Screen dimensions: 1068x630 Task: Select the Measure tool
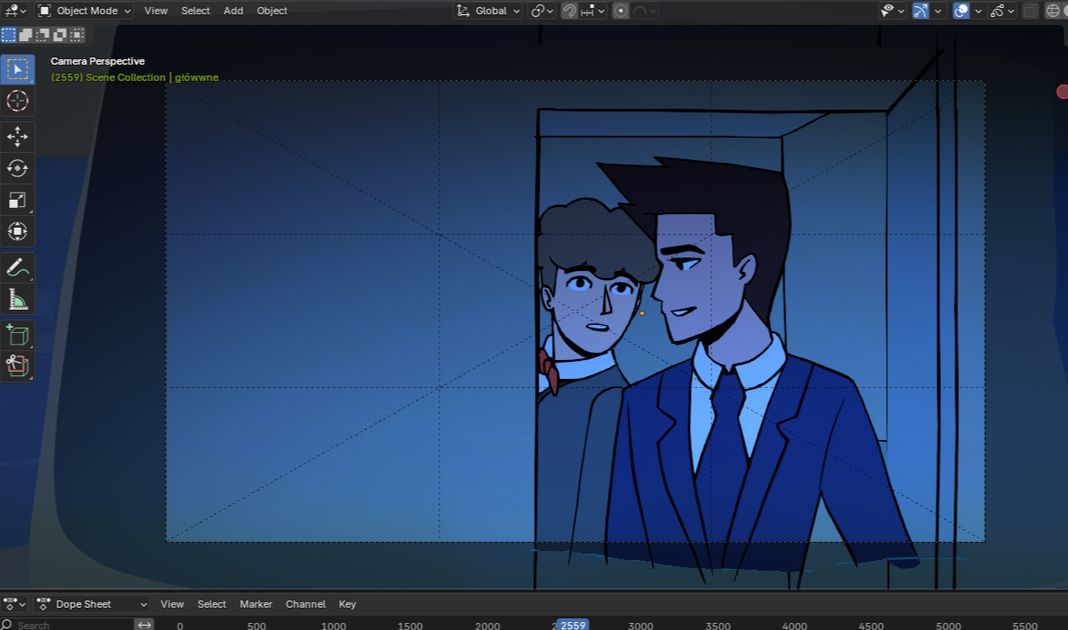(x=17, y=299)
